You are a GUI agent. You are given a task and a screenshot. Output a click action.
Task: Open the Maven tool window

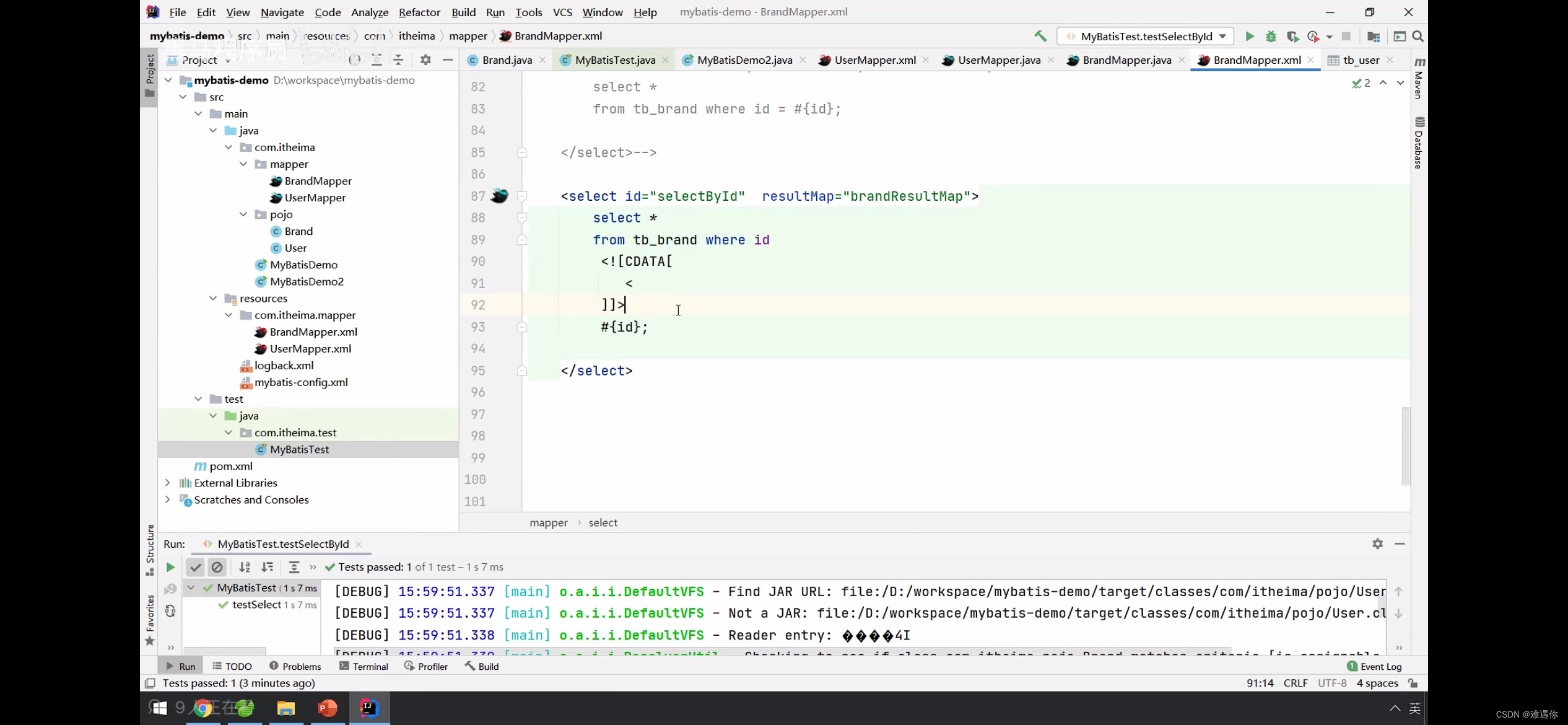(x=1419, y=77)
